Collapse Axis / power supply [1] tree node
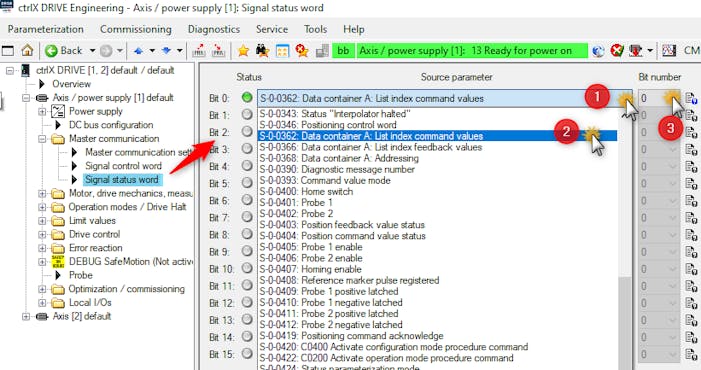The height and width of the screenshot is (370, 701). click(26, 98)
